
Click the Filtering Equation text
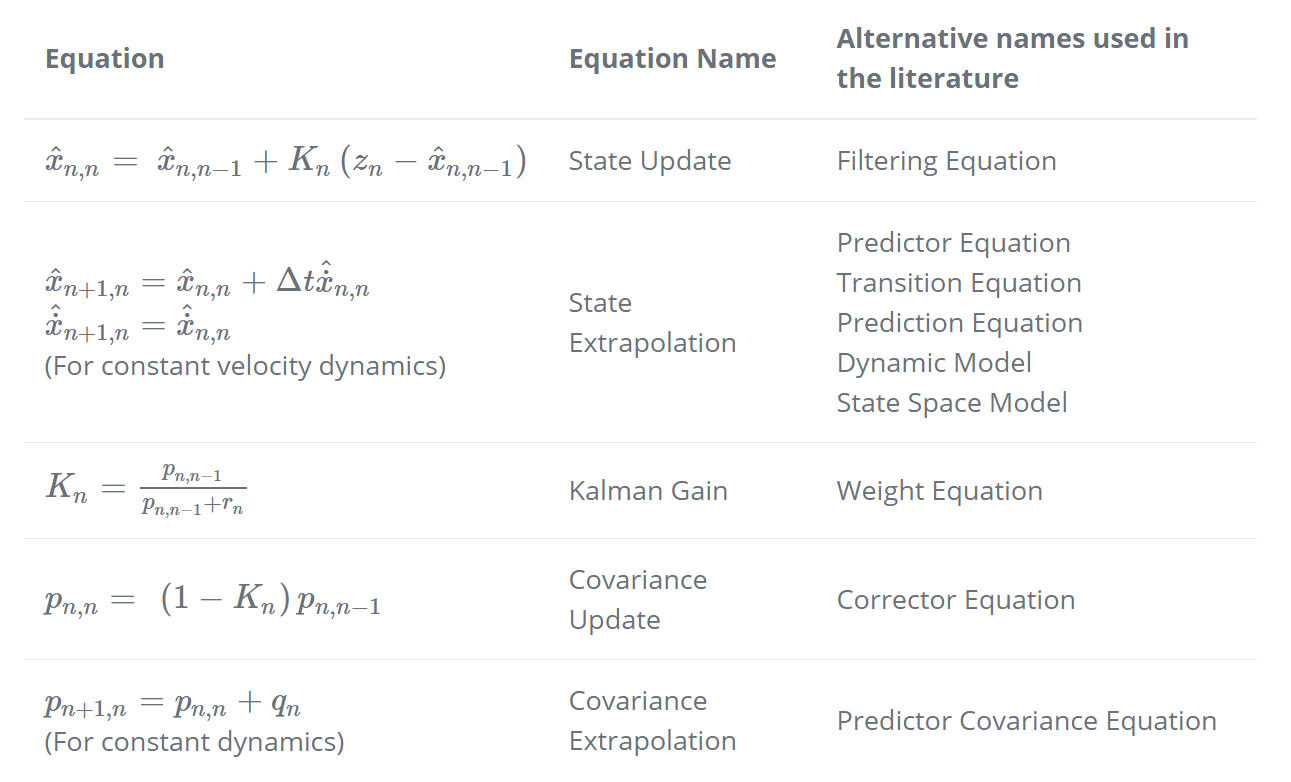946,161
